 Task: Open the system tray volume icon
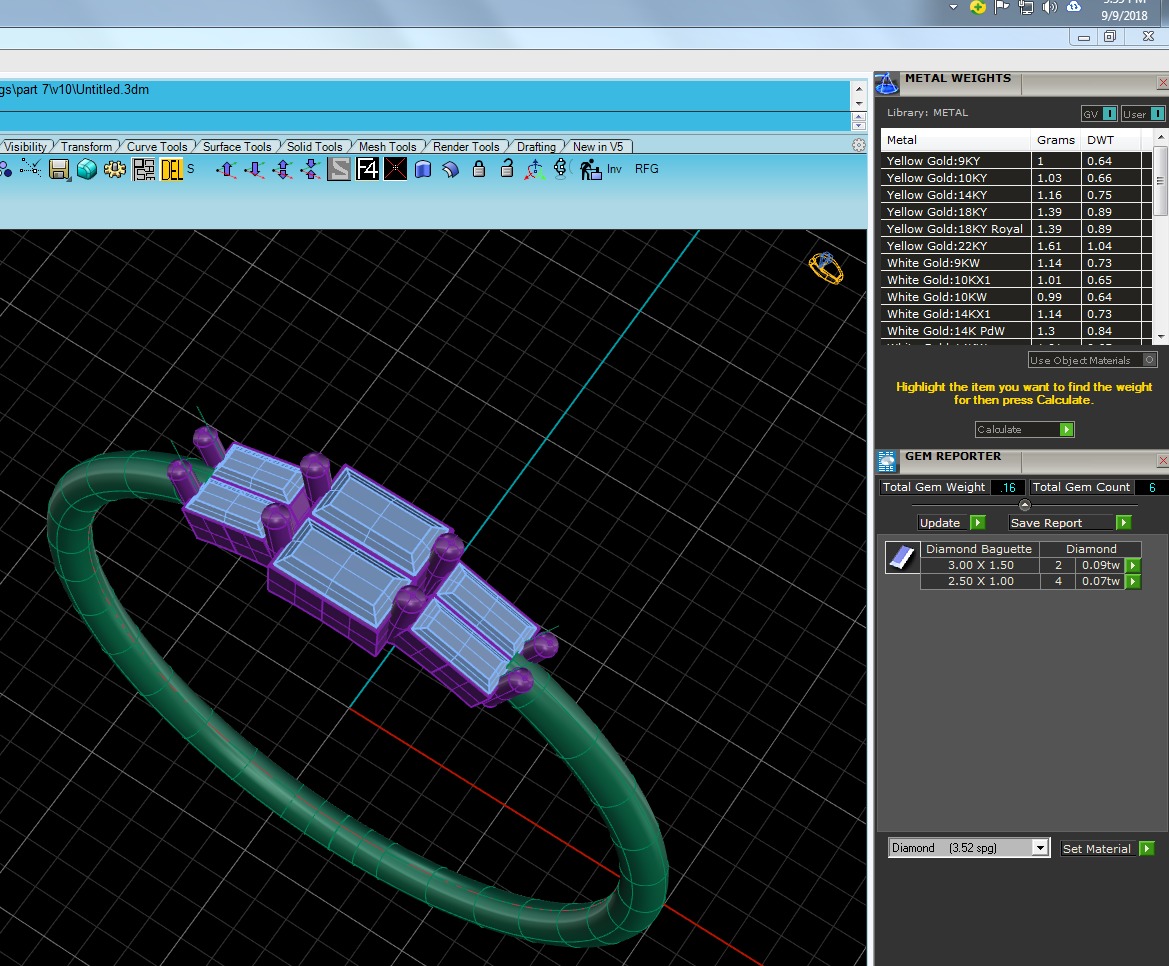coord(1050,7)
